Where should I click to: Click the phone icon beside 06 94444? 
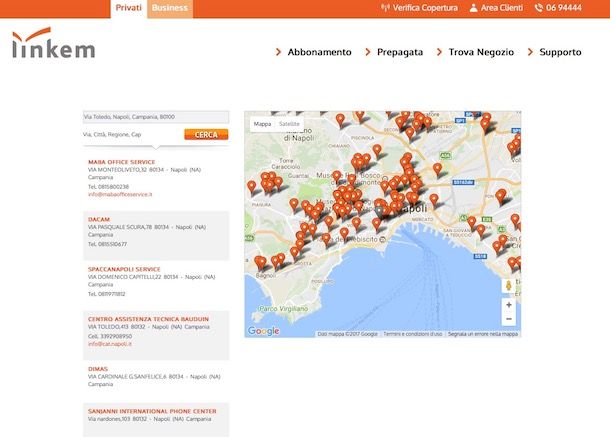point(537,8)
